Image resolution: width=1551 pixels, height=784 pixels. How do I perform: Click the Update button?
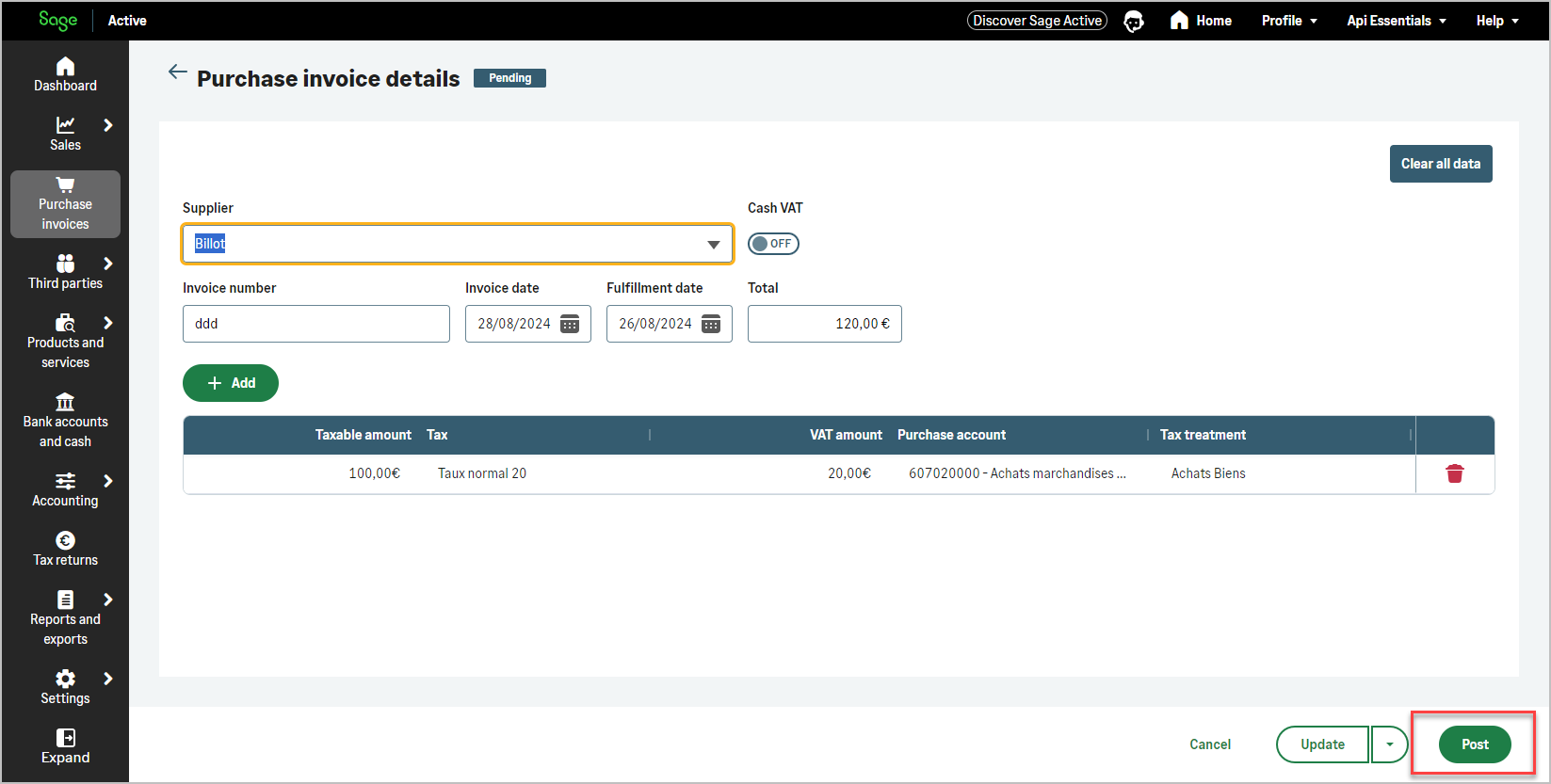click(x=1322, y=744)
